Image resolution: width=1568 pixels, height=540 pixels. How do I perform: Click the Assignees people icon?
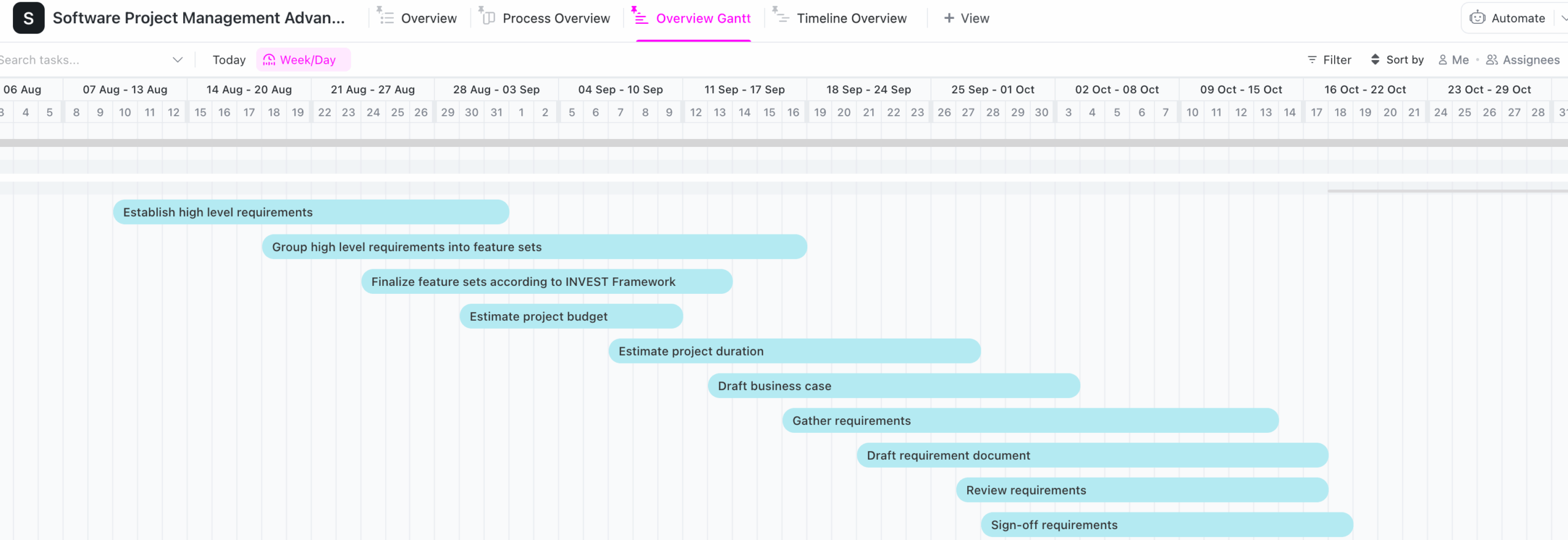click(1492, 60)
